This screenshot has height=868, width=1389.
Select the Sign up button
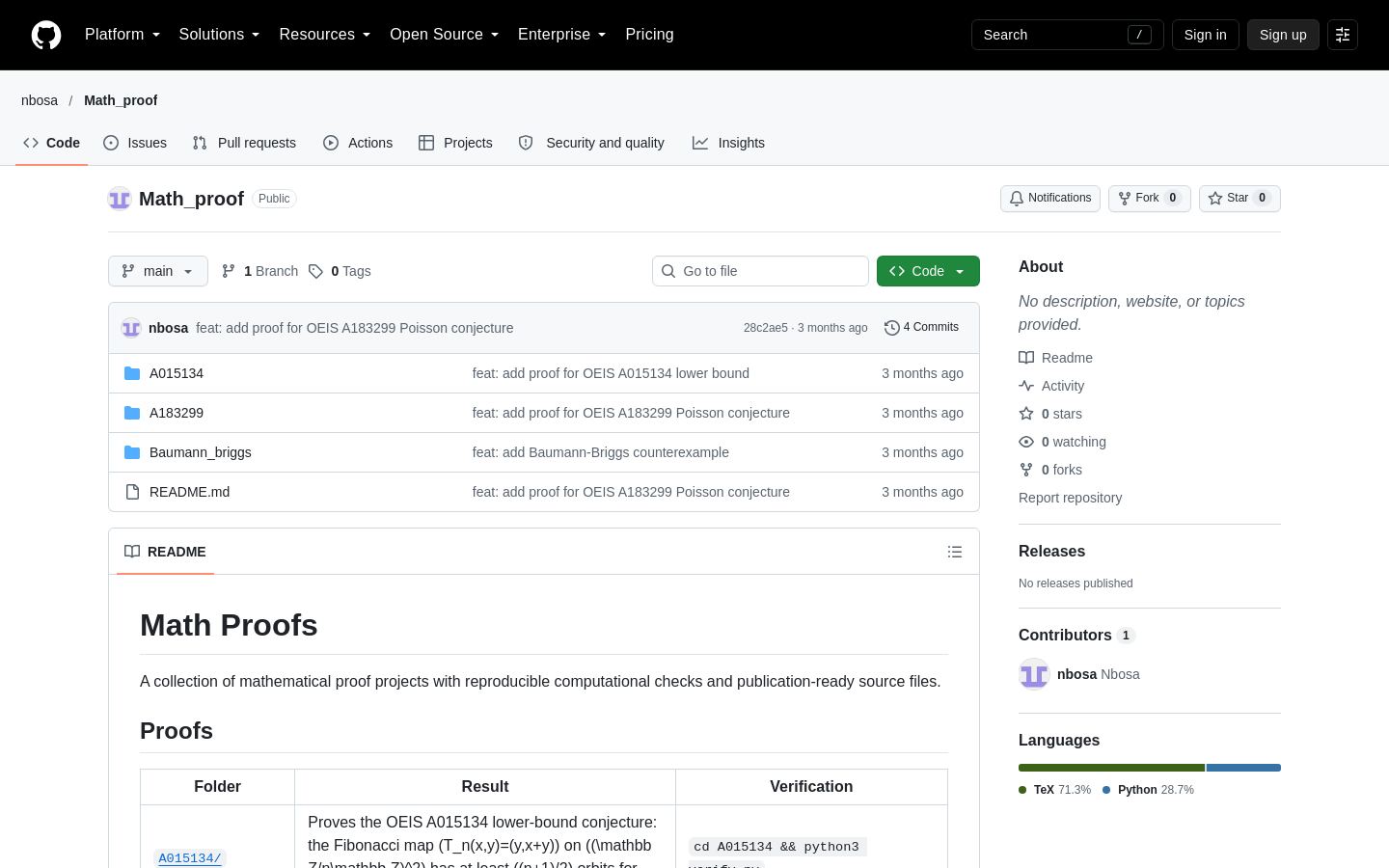click(x=1283, y=35)
